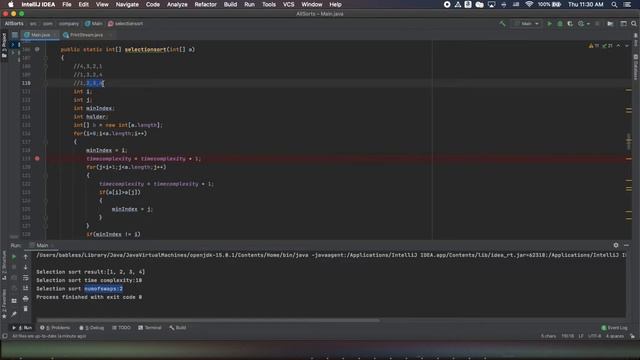Screen dimensions: 640x360
Task: Open the Run tool window button
Action: (x=22, y=328)
